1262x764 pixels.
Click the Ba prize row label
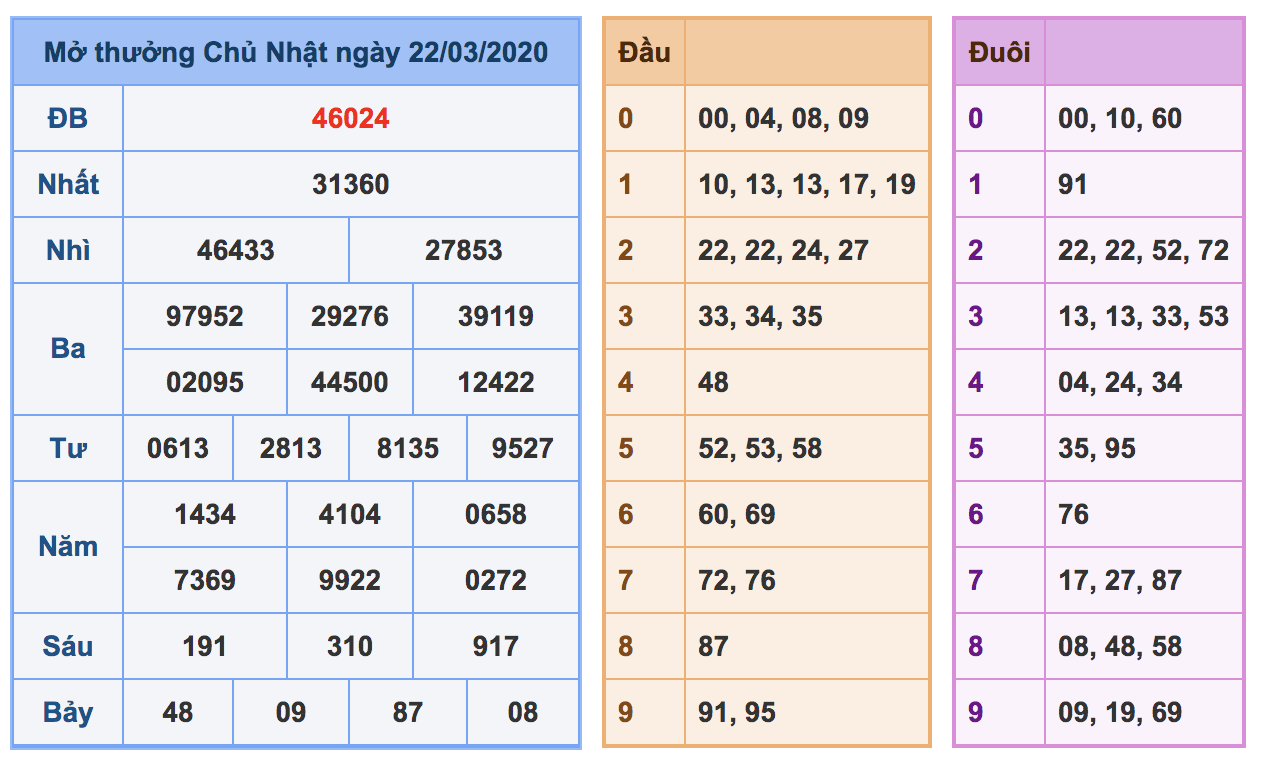tap(65, 349)
